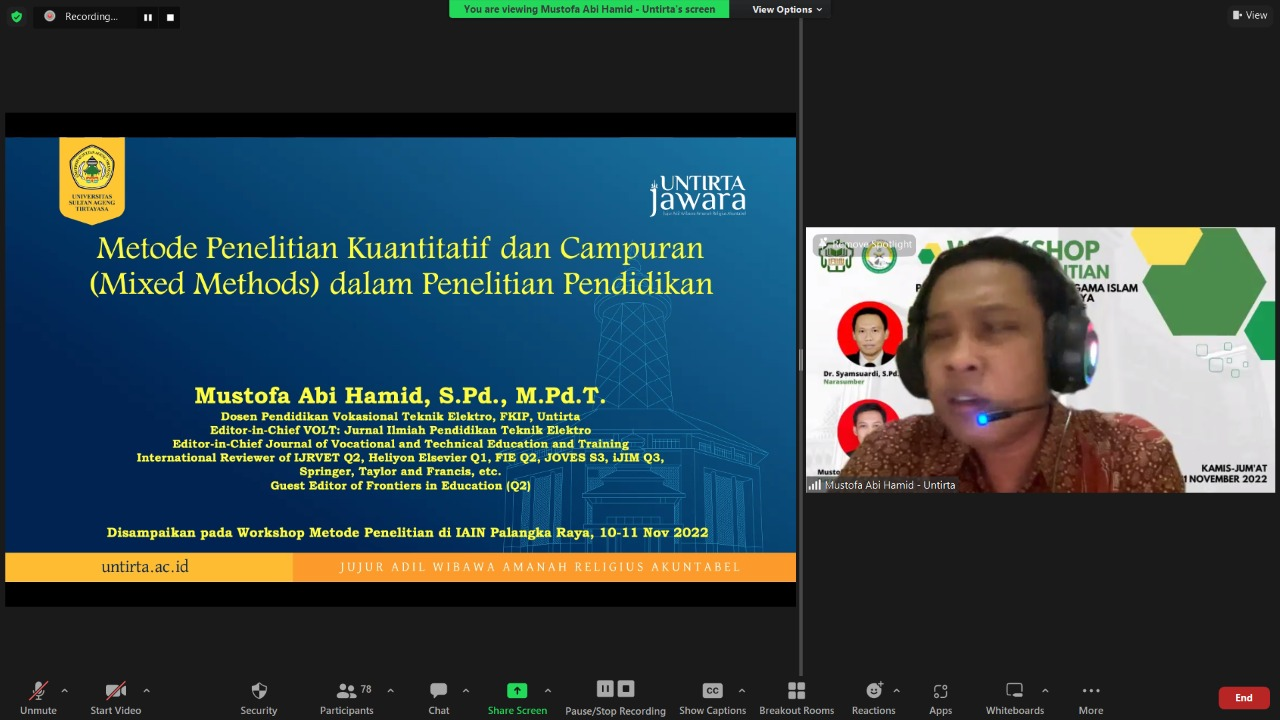Screen dimensions: 1280x720
Task: Click the green Share Screen button
Action: 517,698
